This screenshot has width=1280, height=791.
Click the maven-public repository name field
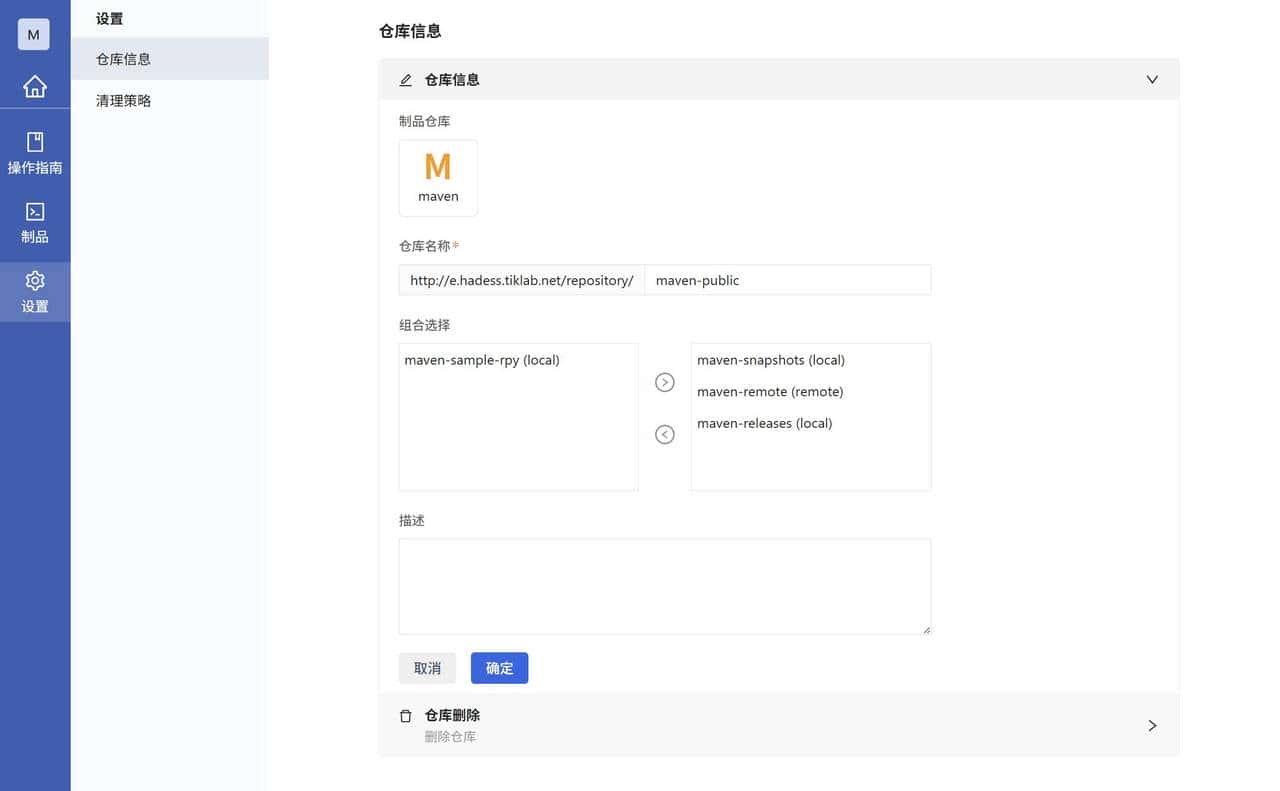(x=788, y=280)
